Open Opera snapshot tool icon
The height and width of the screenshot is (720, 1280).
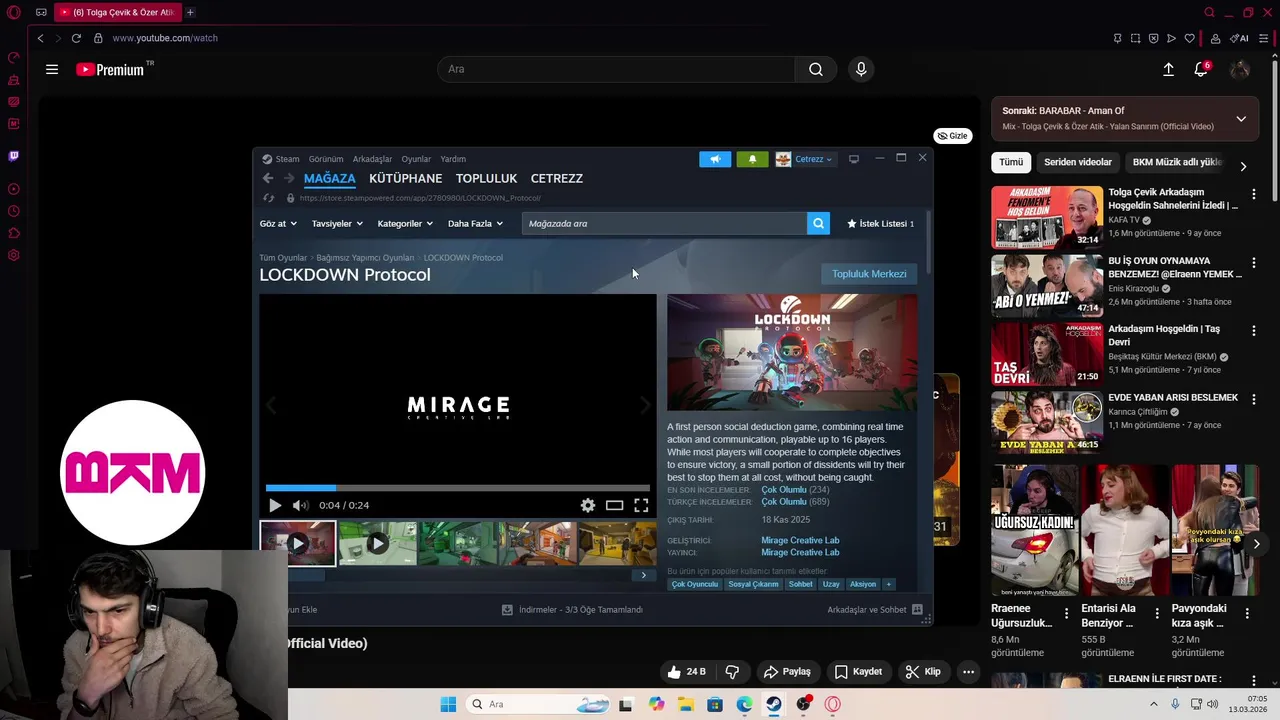(1135, 38)
